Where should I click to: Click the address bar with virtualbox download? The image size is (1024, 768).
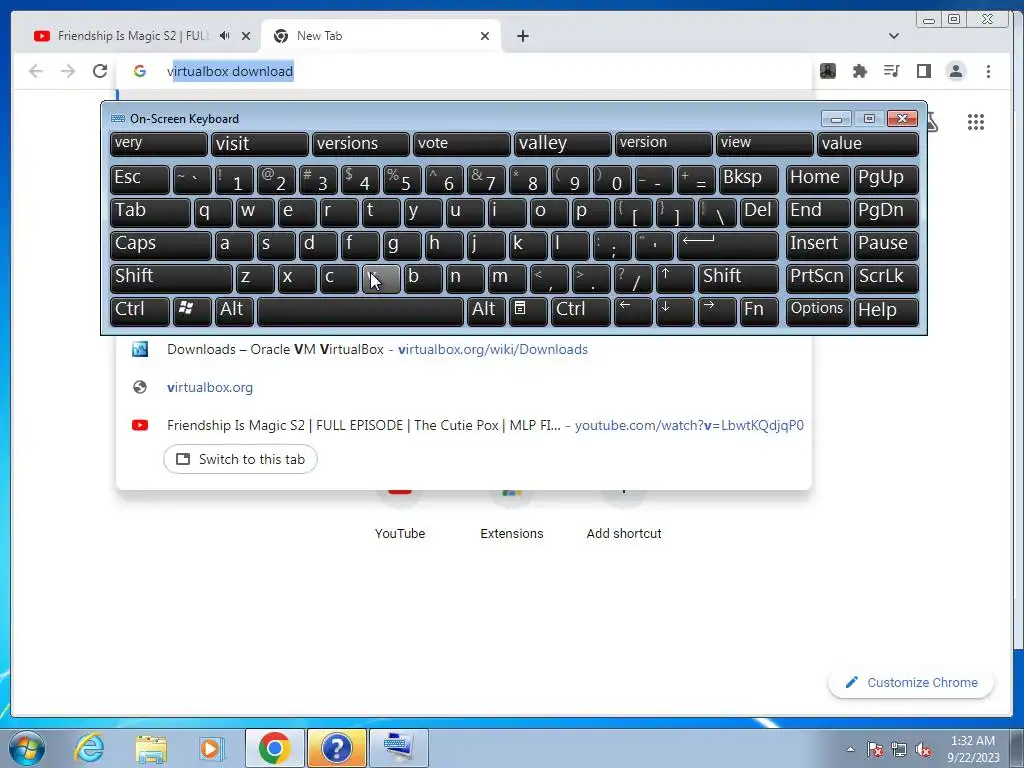[x=465, y=71]
